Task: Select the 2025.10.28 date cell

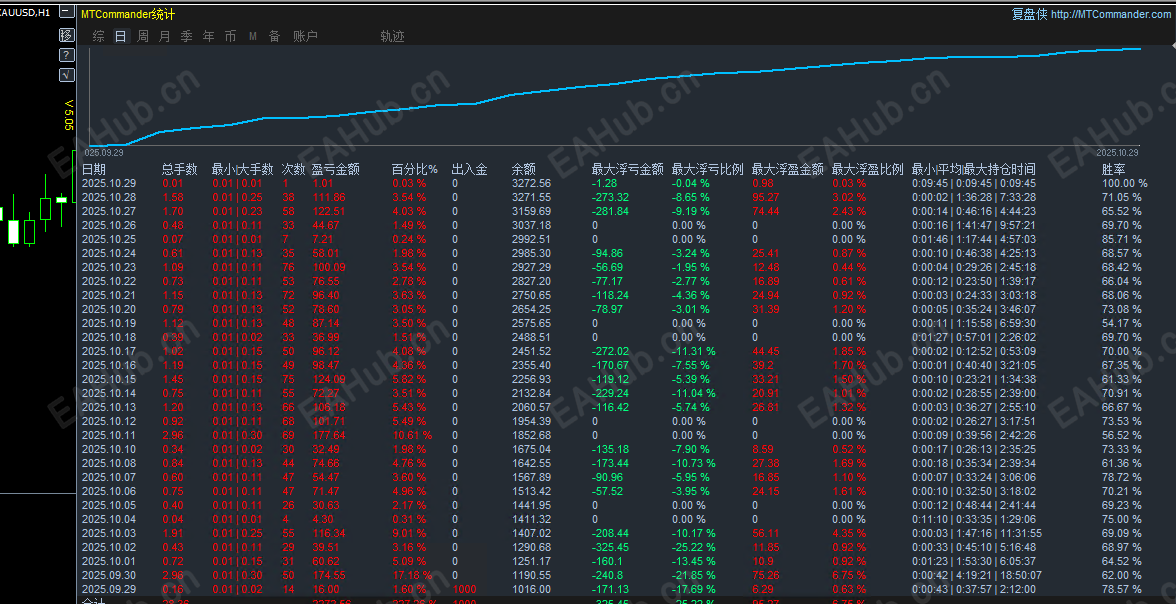Action: click(x=109, y=197)
